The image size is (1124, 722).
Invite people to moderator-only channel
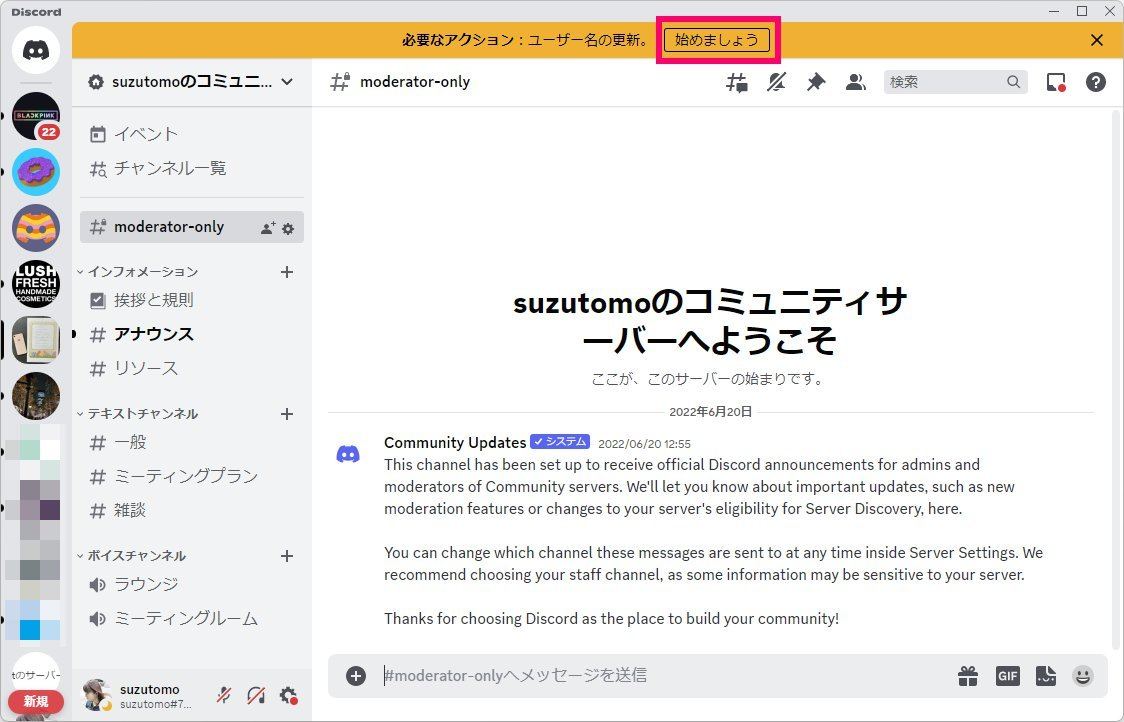coord(268,228)
